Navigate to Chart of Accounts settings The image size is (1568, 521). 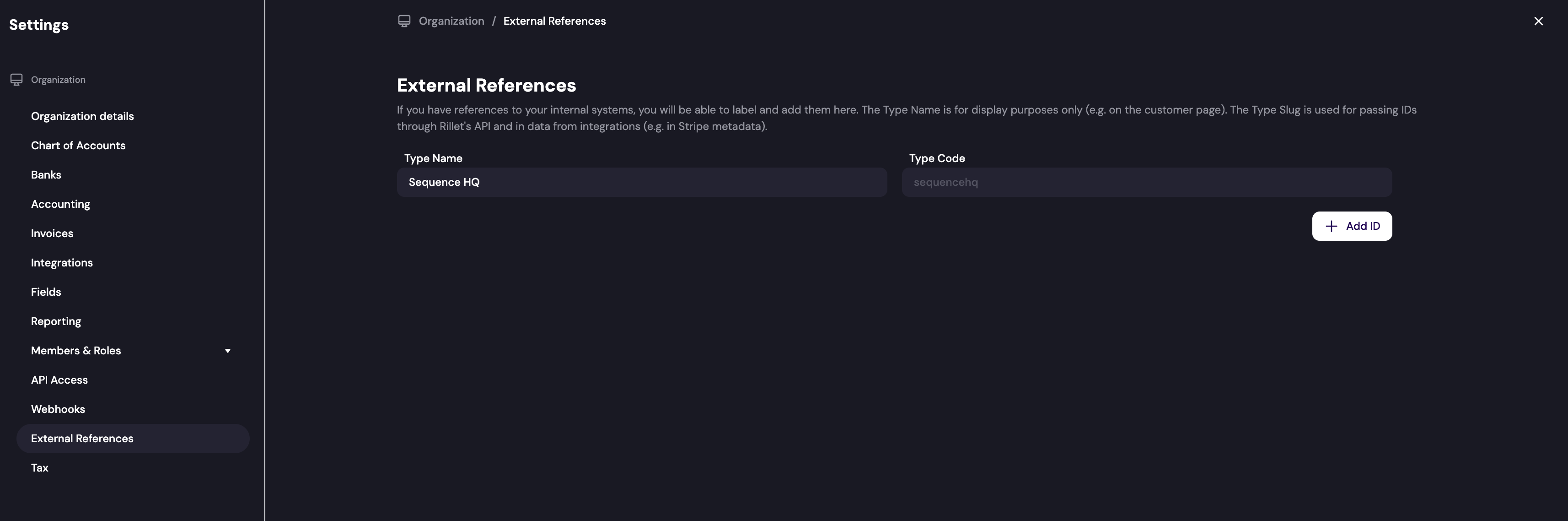pyautogui.click(x=78, y=145)
